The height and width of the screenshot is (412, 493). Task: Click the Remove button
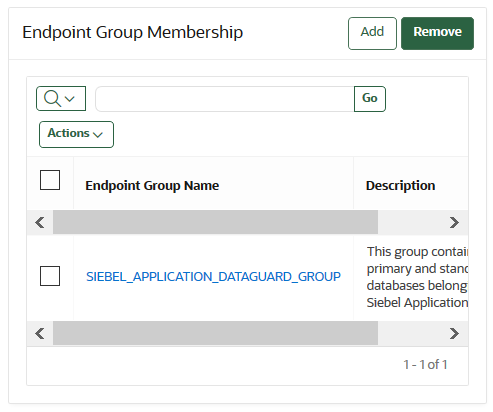click(437, 33)
